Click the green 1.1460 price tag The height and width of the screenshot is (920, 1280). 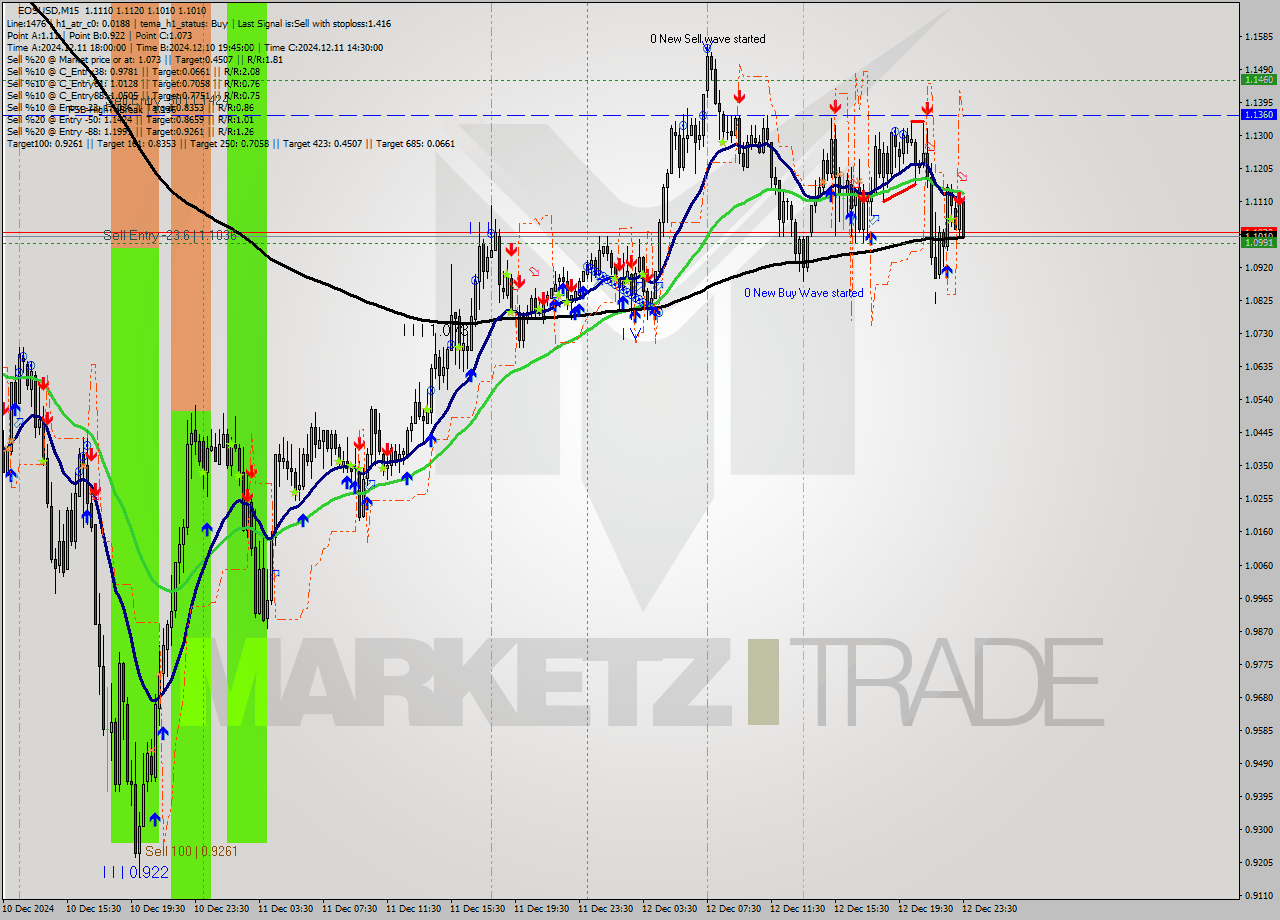pyautogui.click(x=1258, y=79)
